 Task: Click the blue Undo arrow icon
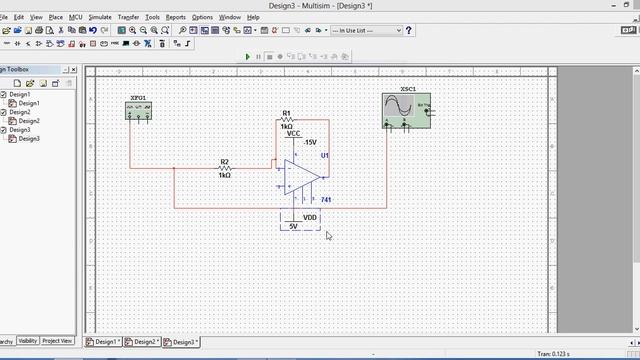coord(93,31)
